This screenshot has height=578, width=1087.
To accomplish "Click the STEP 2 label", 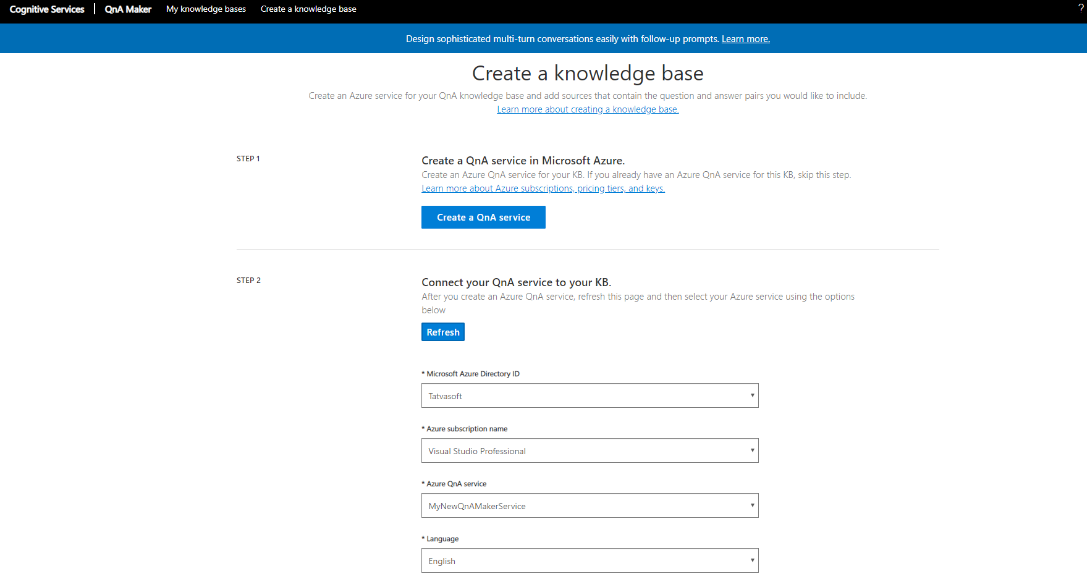I will point(248,280).
